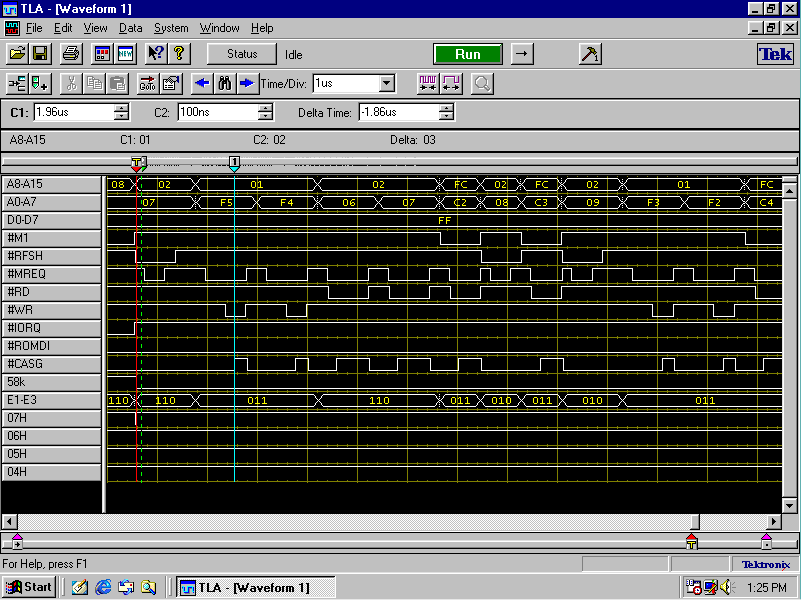The image size is (801, 600).
Task: Click the Print icon in toolbar
Action: [x=71, y=54]
